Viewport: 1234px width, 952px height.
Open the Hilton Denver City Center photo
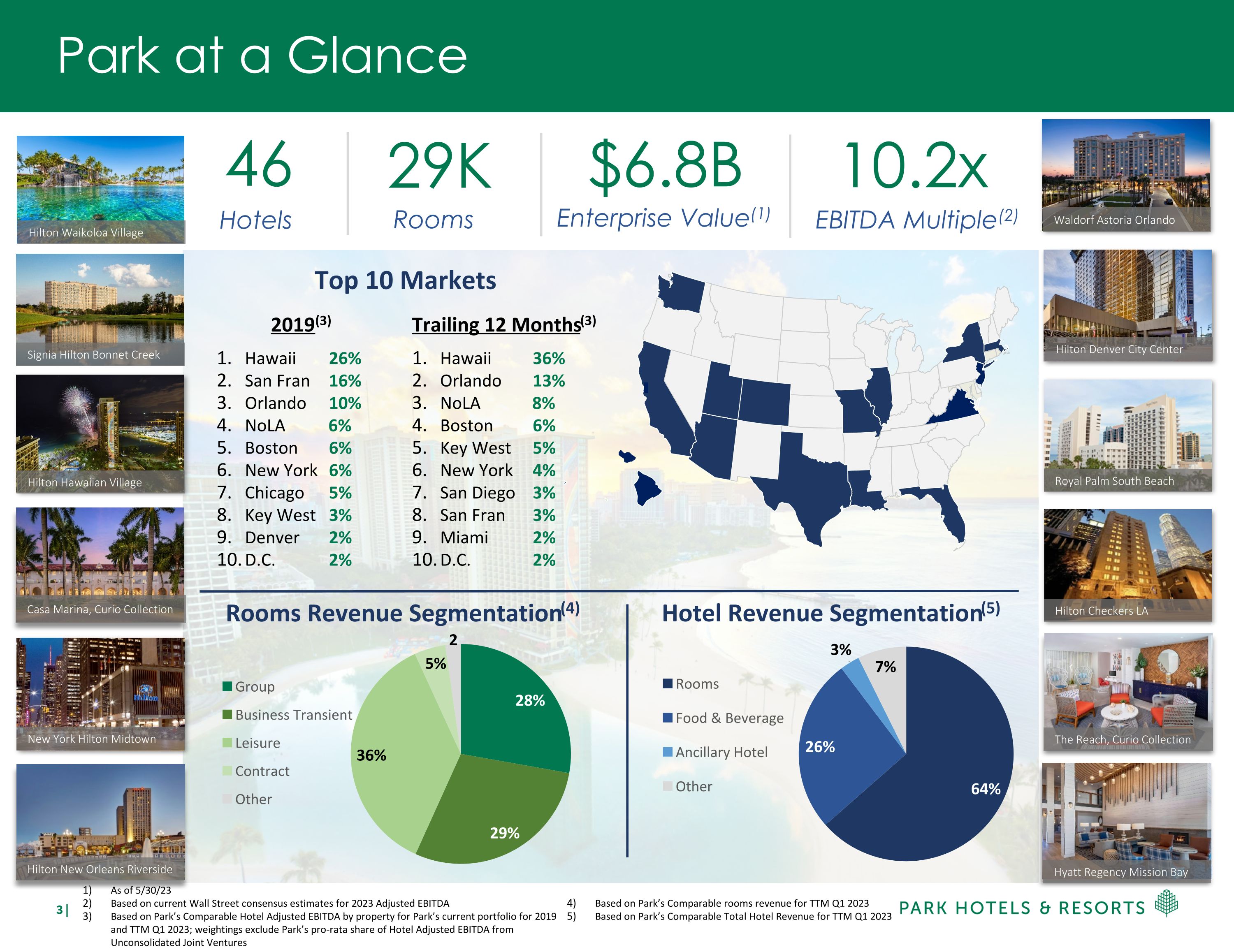point(1128,305)
